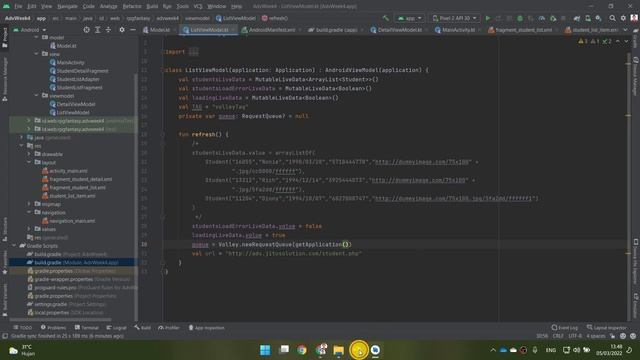This screenshot has height=360, width=640.
Task: Open the user account avatar icon
Action: click(634, 18)
